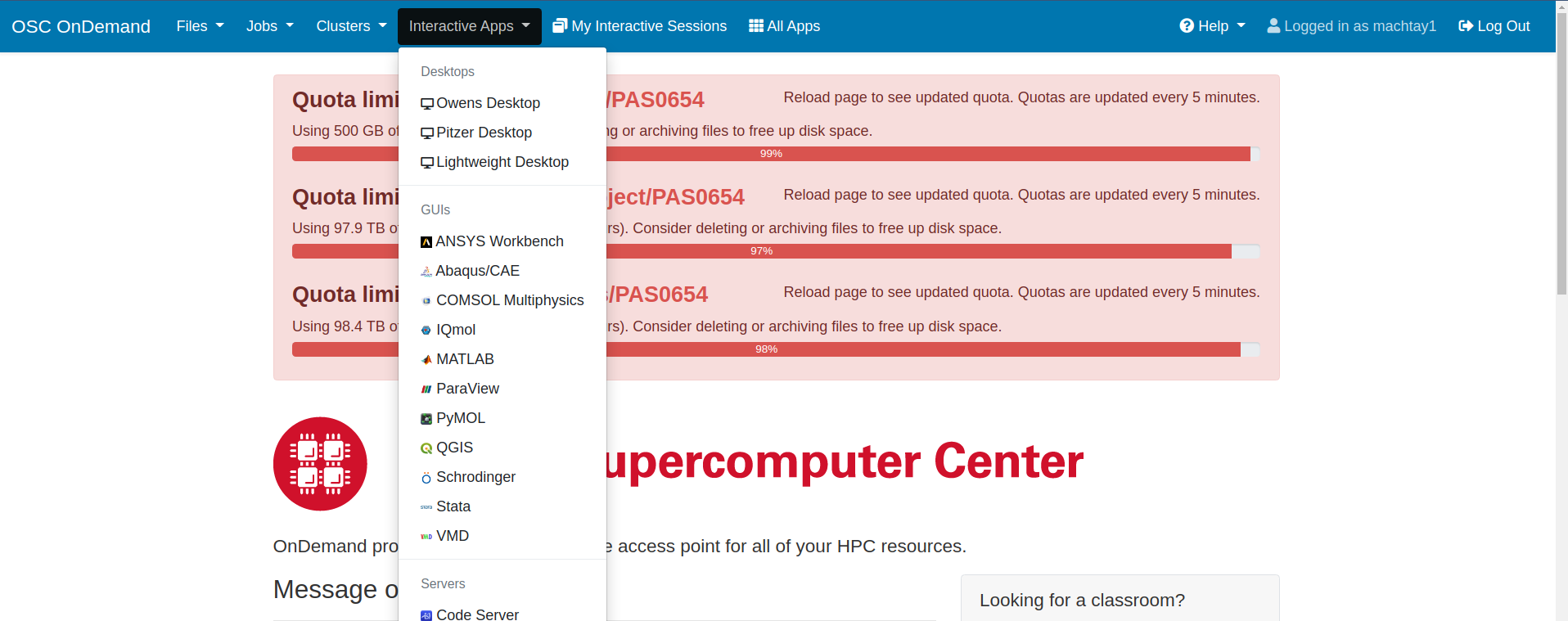This screenshot has width=1568, height=621.
Task: Open My Interactive Sessions page
Action: [640, 26]
